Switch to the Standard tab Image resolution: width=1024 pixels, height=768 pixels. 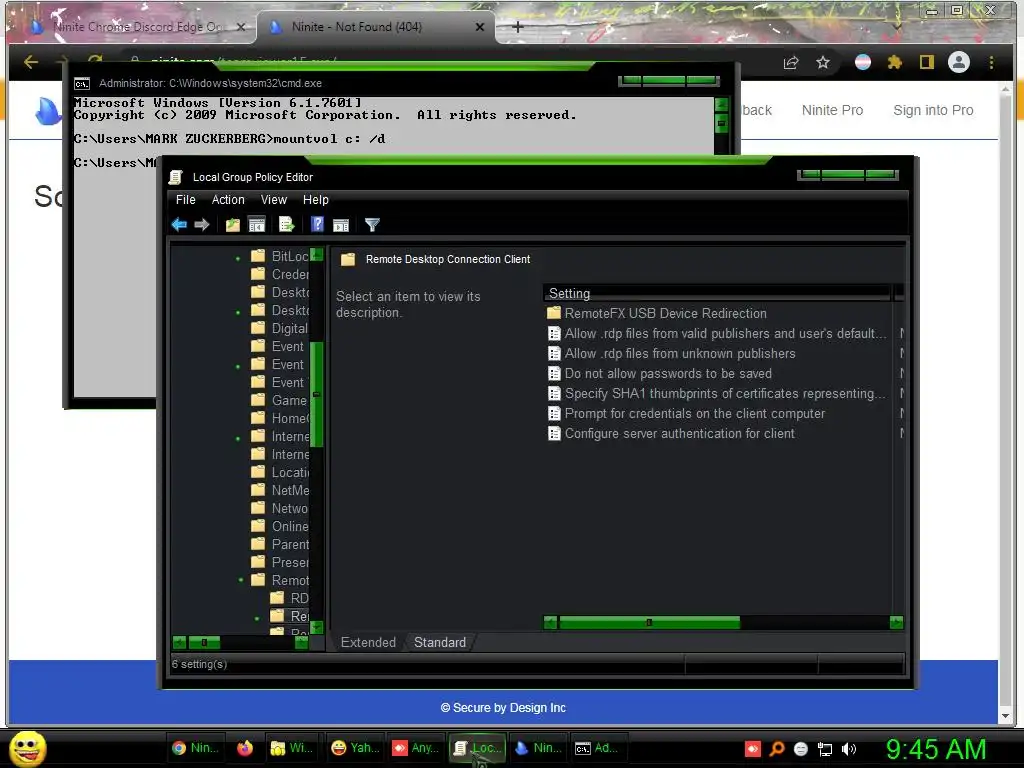click(x=440, y=643)
